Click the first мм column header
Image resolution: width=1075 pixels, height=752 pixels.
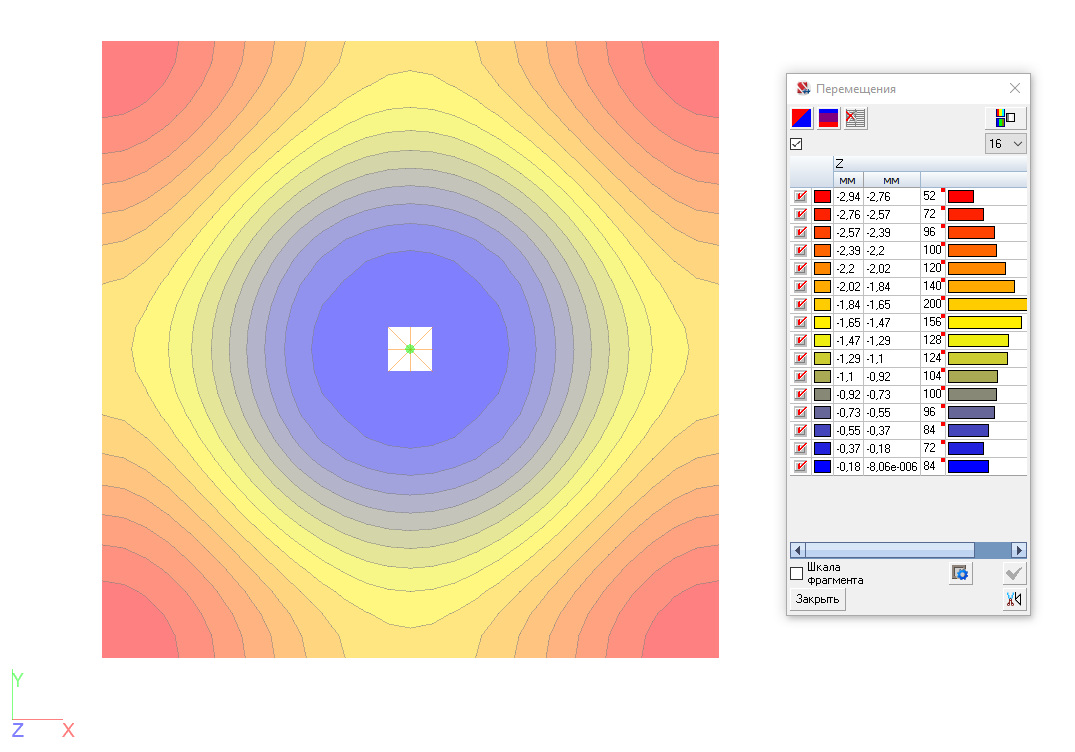click(847, 180)
